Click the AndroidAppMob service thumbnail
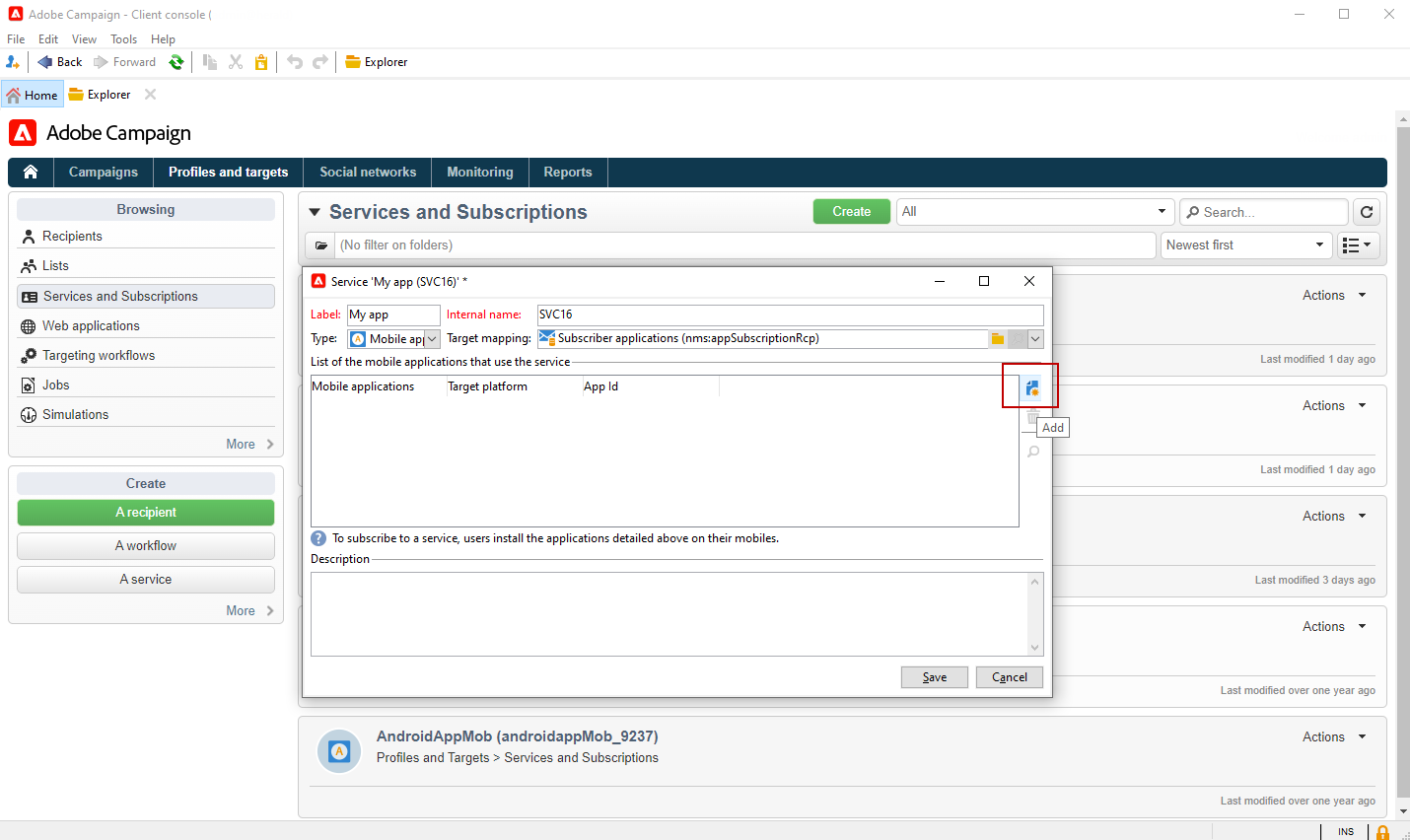The width and height of the screenshot is (1410, 840). click(x=339, y=751)
